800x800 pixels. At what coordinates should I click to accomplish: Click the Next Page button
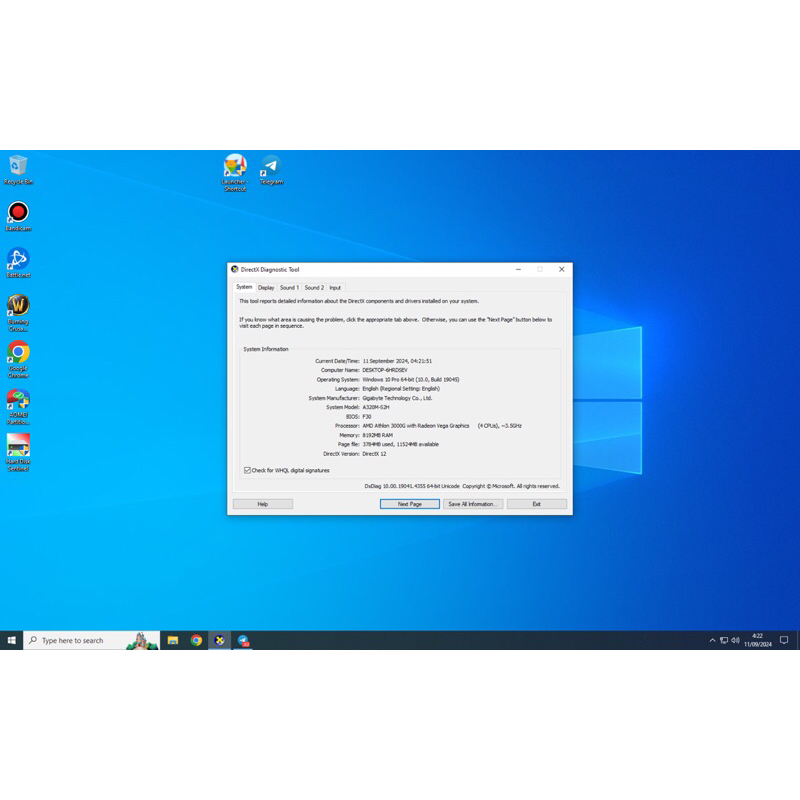(409, 504)
